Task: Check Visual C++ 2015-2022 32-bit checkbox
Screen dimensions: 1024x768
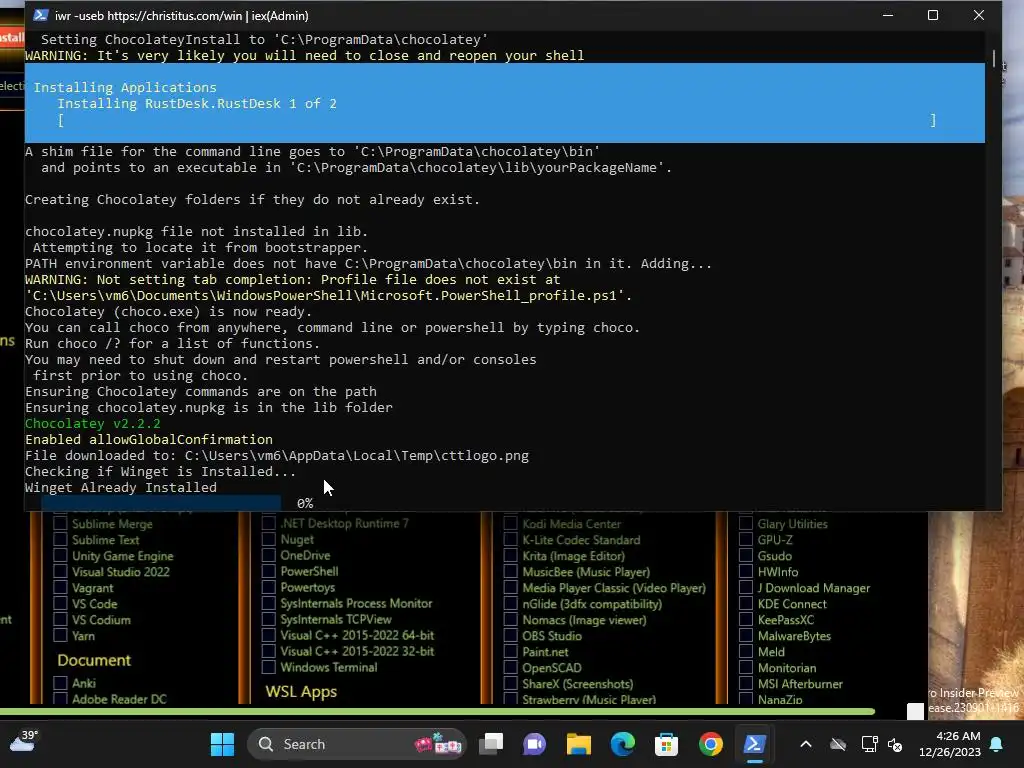Action: pyautogui.click(x=268, y=651)
